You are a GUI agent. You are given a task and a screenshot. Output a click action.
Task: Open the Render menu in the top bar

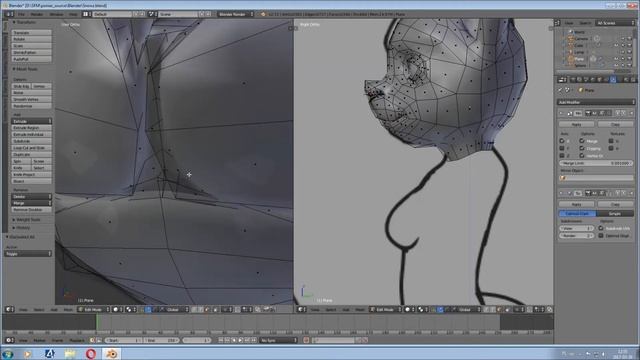pyautogui.click(x=37, y=14)
